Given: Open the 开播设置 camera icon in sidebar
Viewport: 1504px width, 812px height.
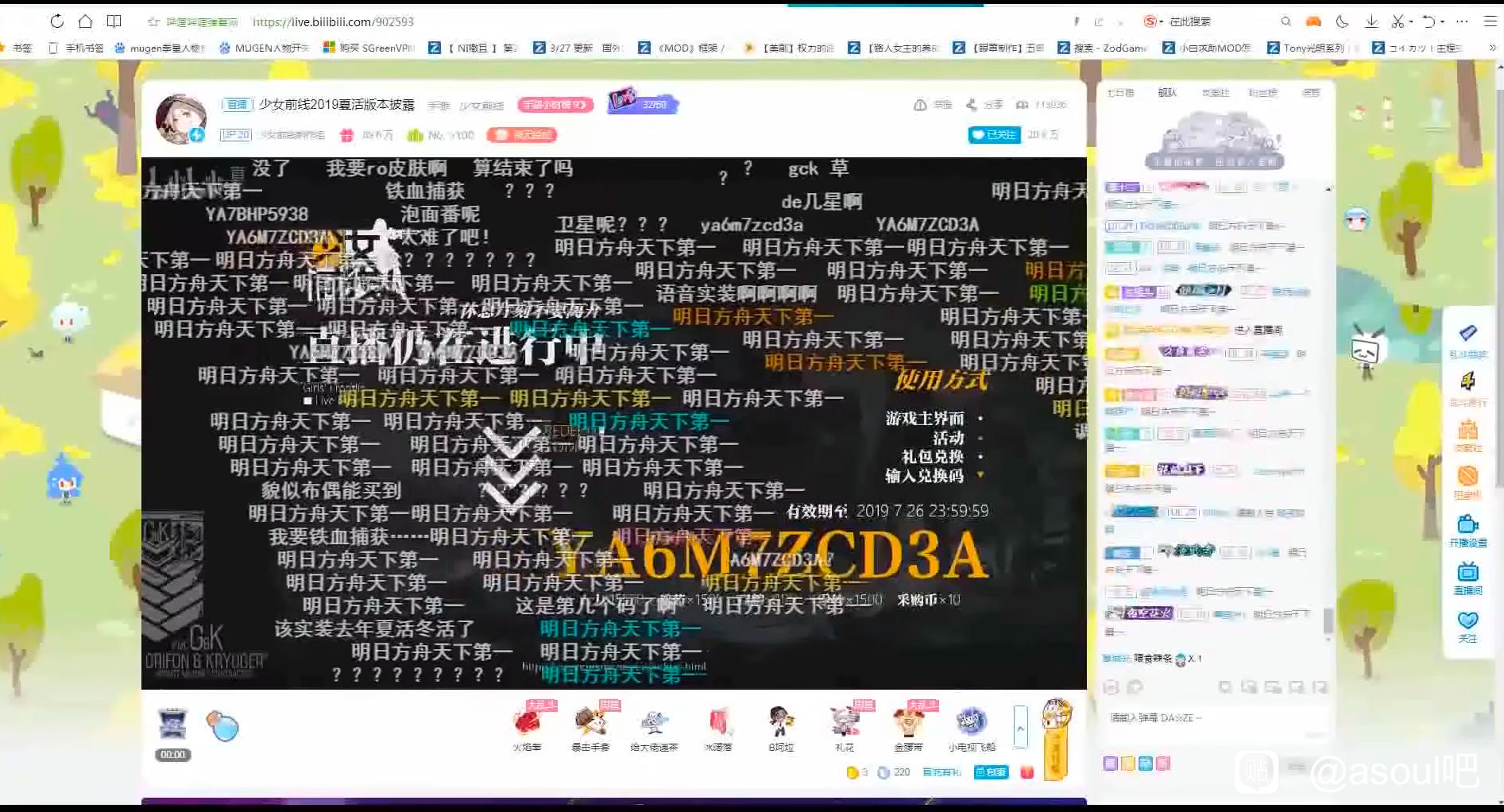Looking at the screenshot, I should (1467, 525).
